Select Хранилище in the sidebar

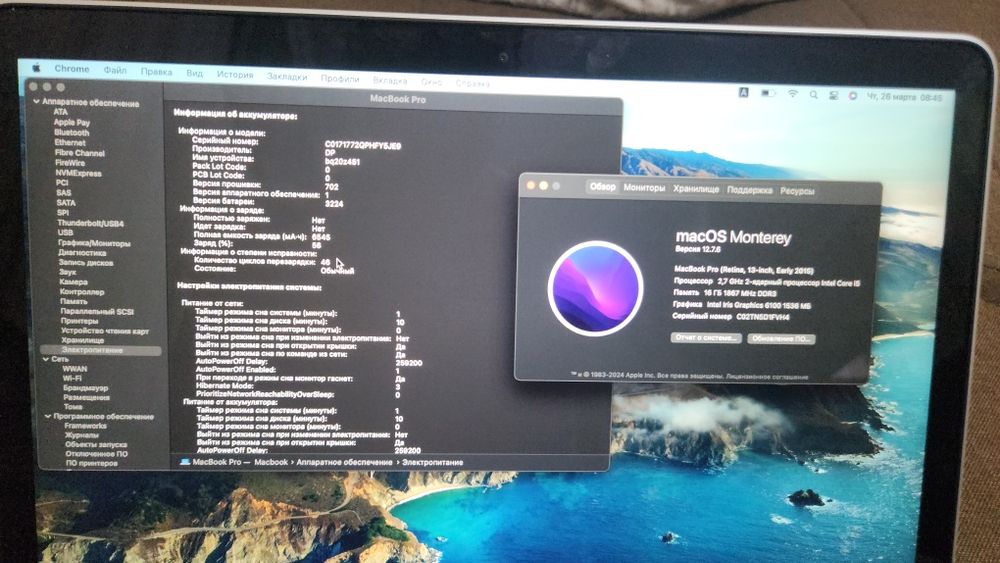pos(82,340)
